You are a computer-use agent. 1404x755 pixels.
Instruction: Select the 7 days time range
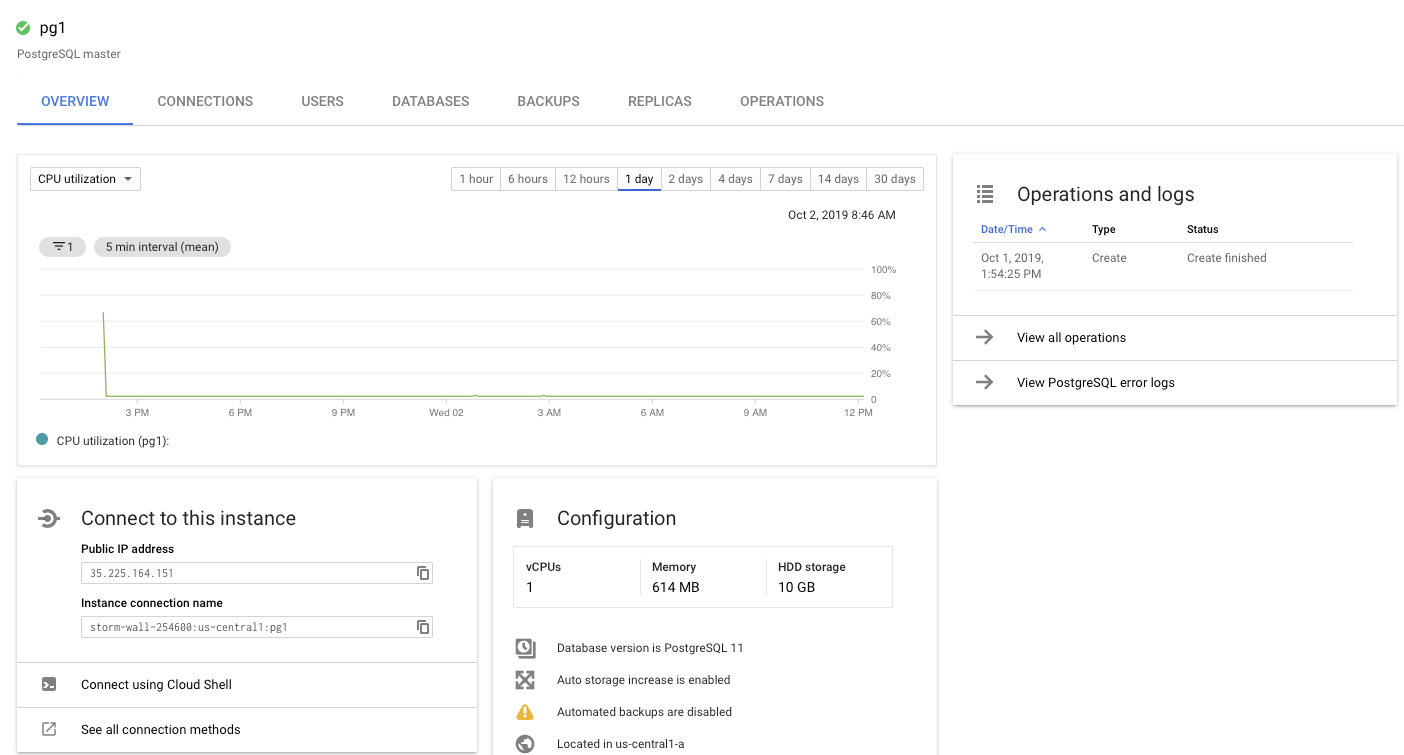[x=785, y=179]
